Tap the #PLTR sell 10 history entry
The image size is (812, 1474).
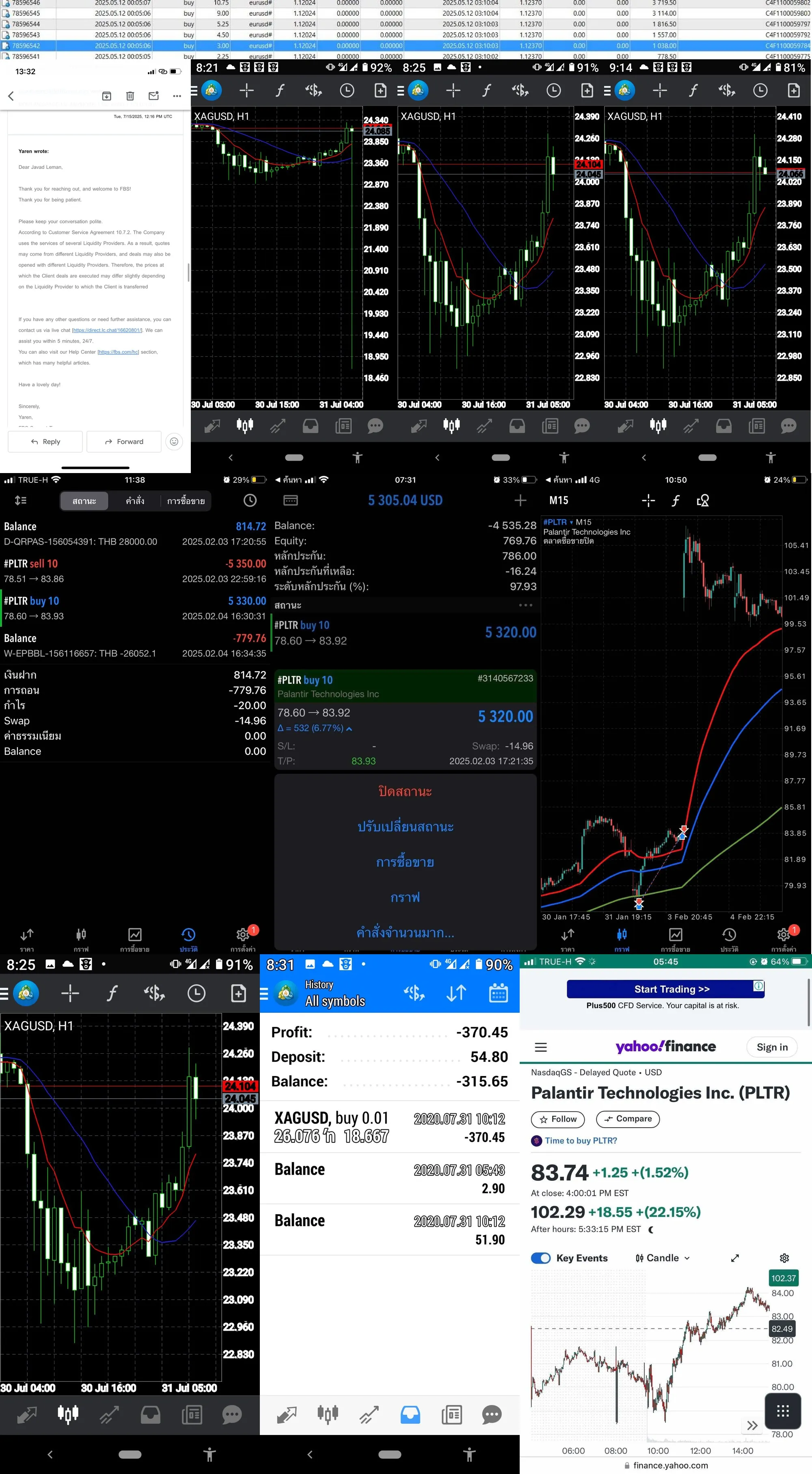point(135,571)
